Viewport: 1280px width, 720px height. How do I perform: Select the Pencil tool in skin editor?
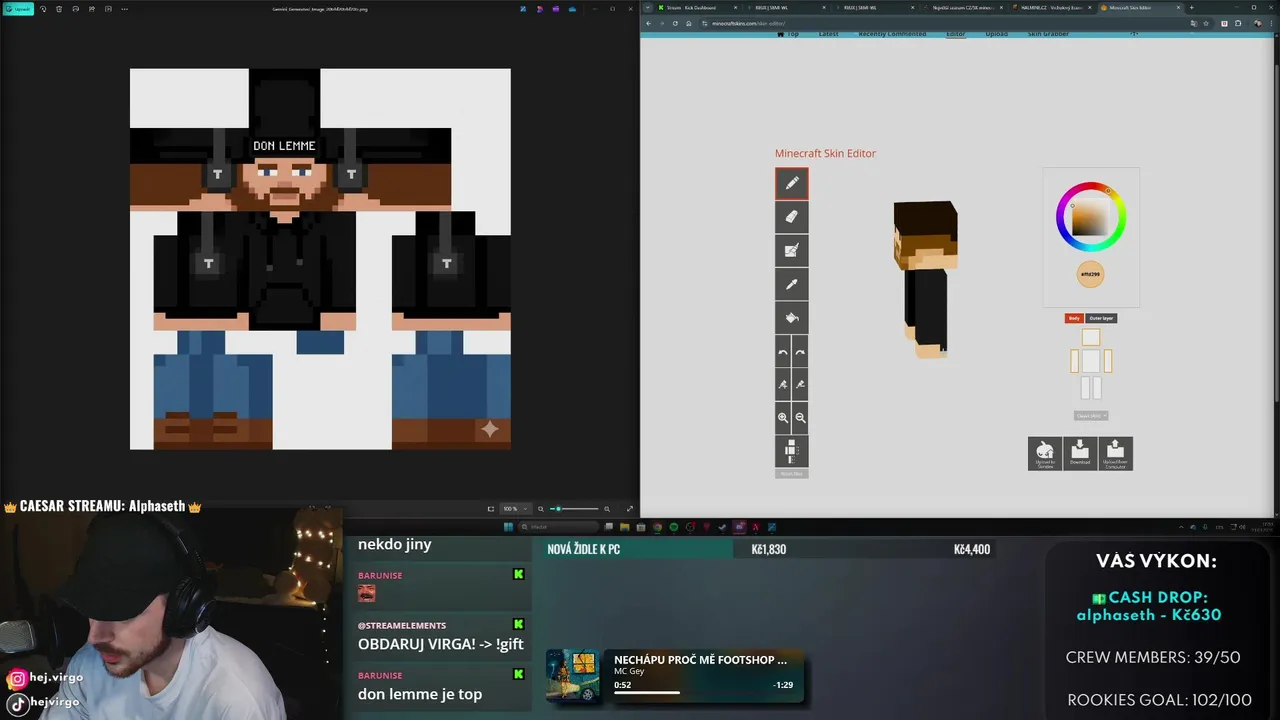tap(791, 183)
